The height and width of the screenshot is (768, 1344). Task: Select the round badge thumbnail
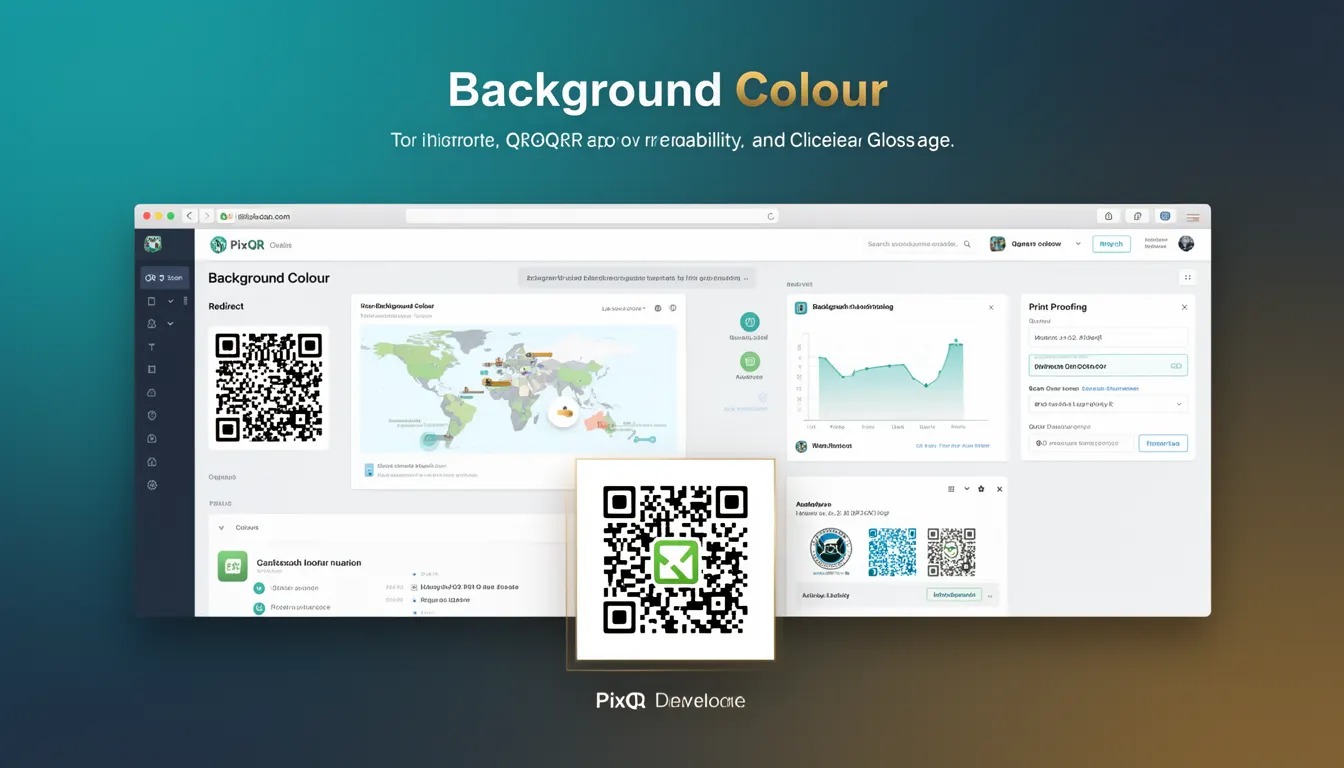[x=830, y=549]
